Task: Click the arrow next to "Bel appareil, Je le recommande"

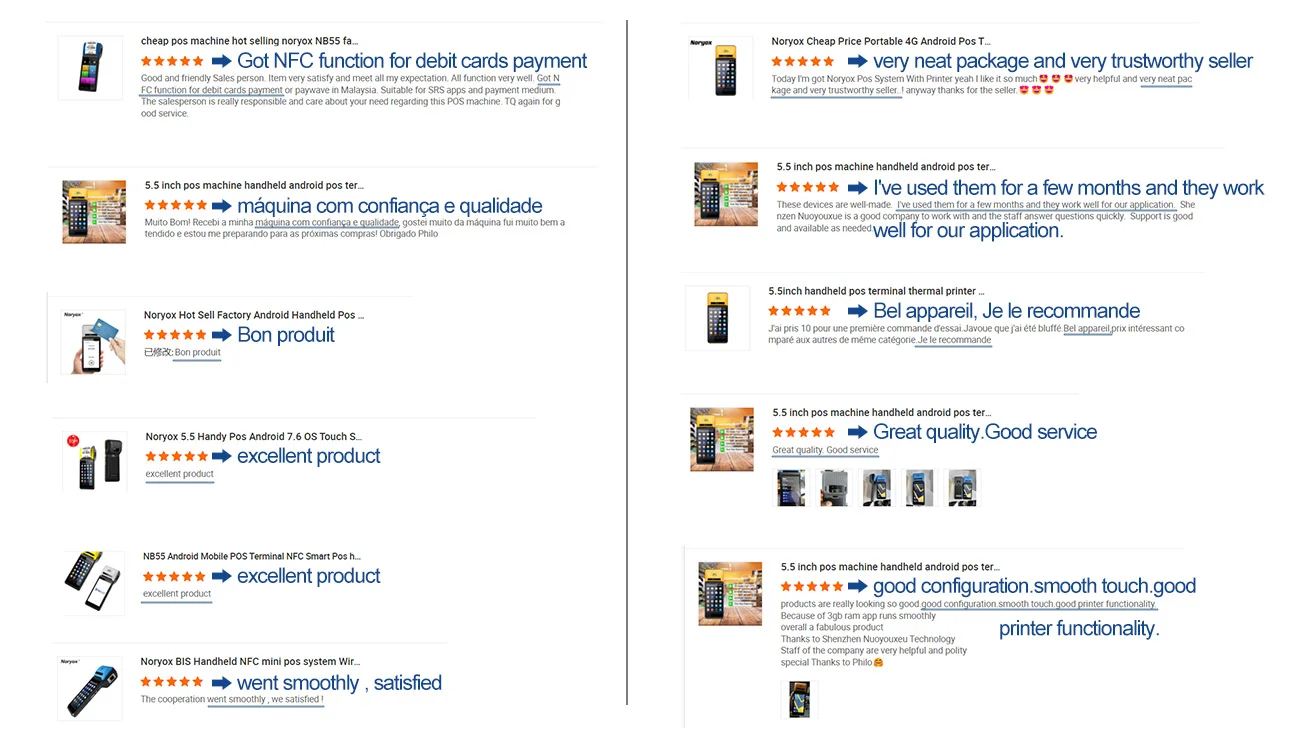Action: [857, 311]
